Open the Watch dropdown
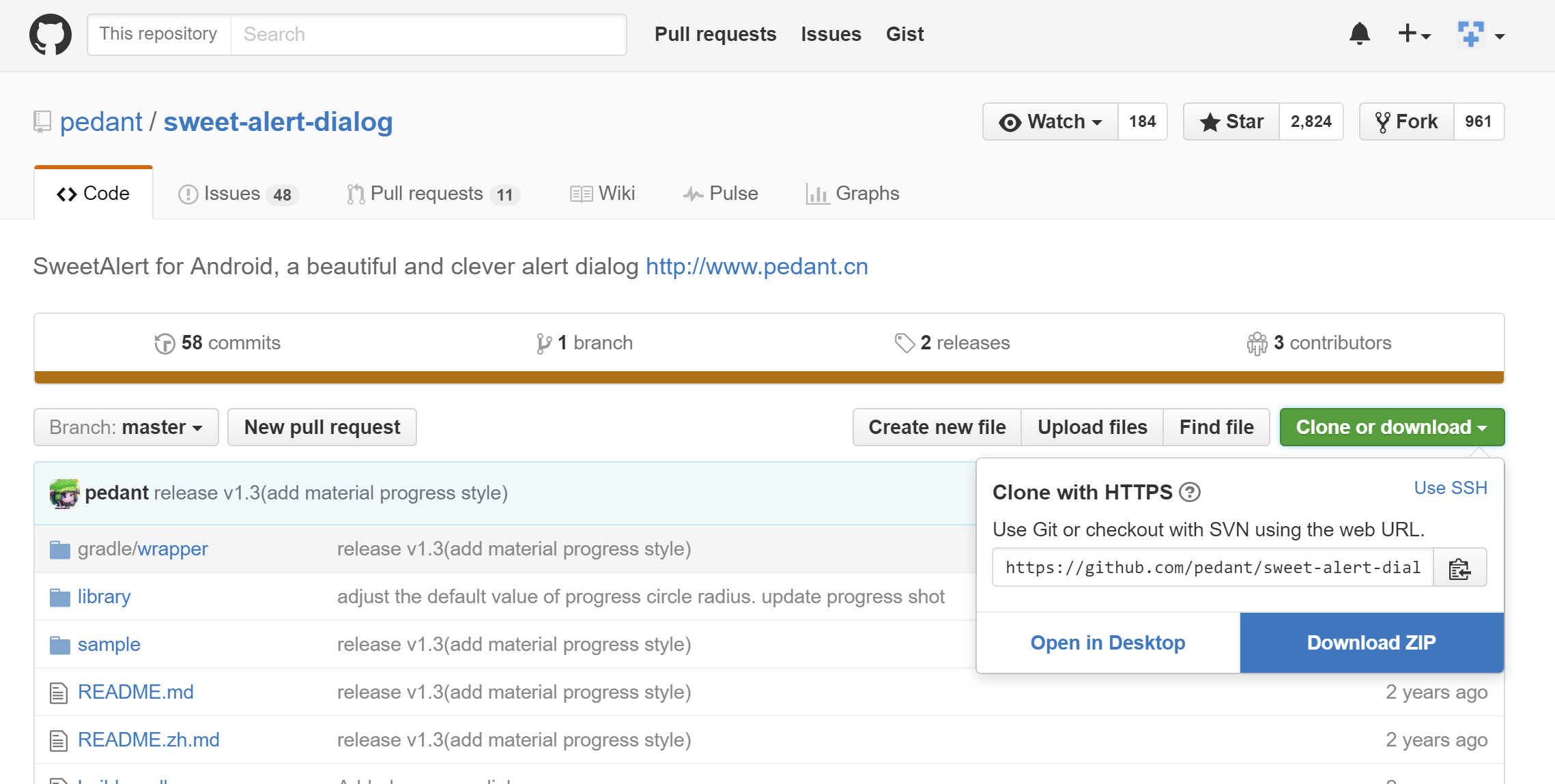Image resolution: width=1555 pixels, height=784 pixels. coord(1051,121)
